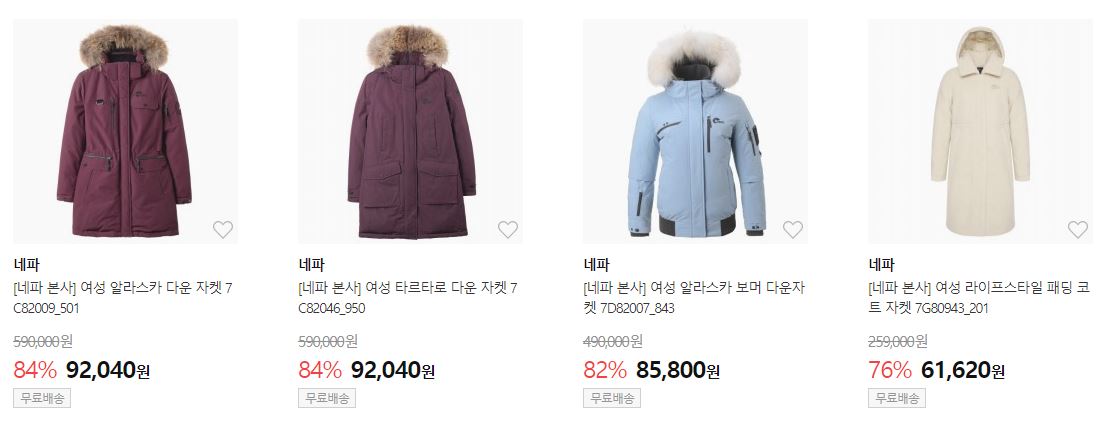View the cream lifestyle padded coat photo
This screenshot has width=1113, height=431.
[980, 131]
